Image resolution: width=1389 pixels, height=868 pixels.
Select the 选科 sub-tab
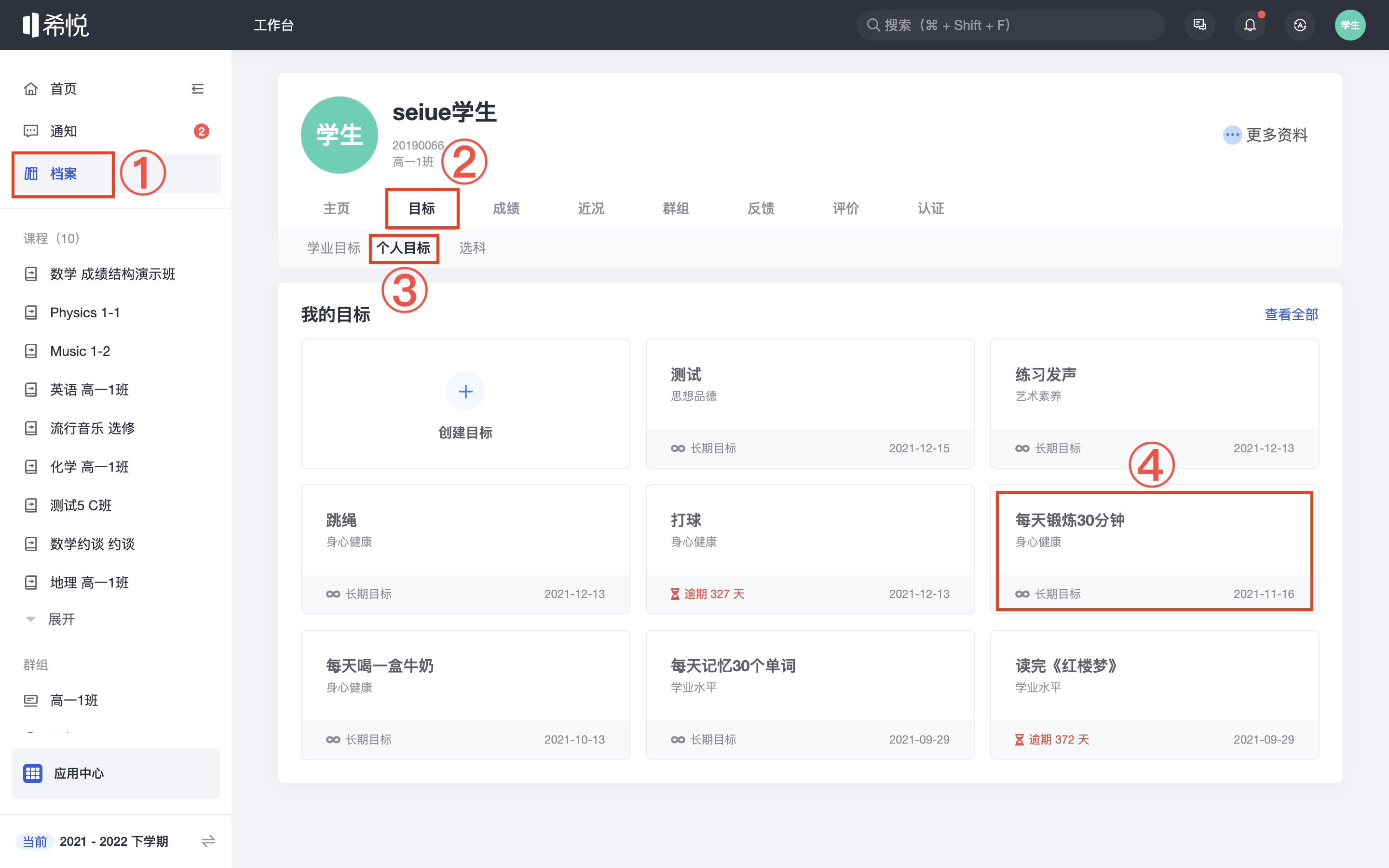pos(472,248)
